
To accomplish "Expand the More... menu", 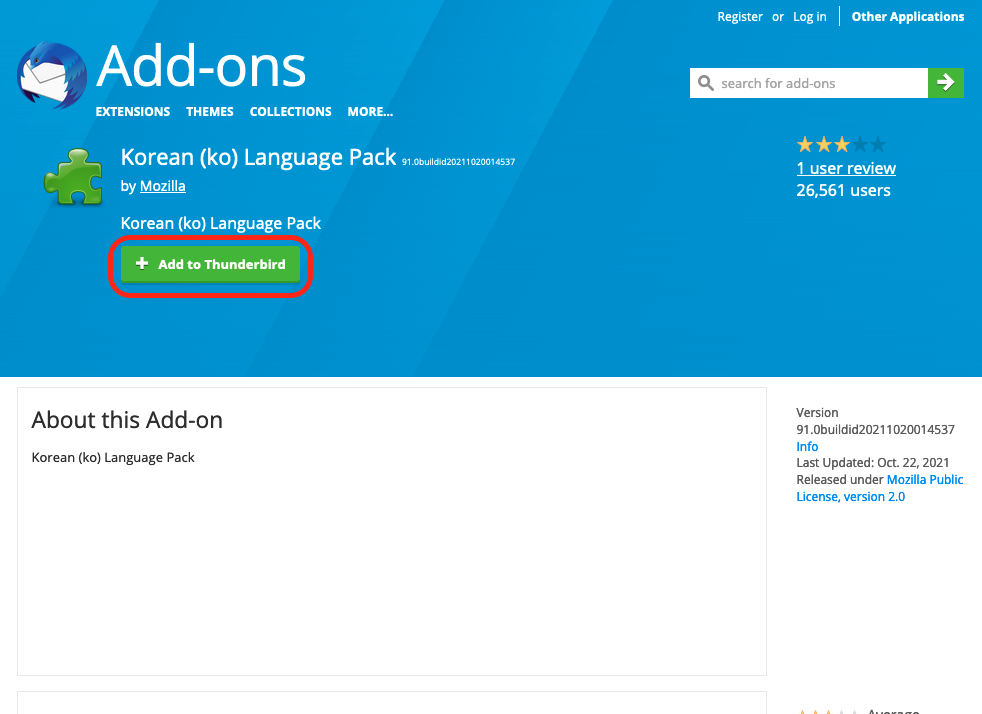I will [370, 111].
